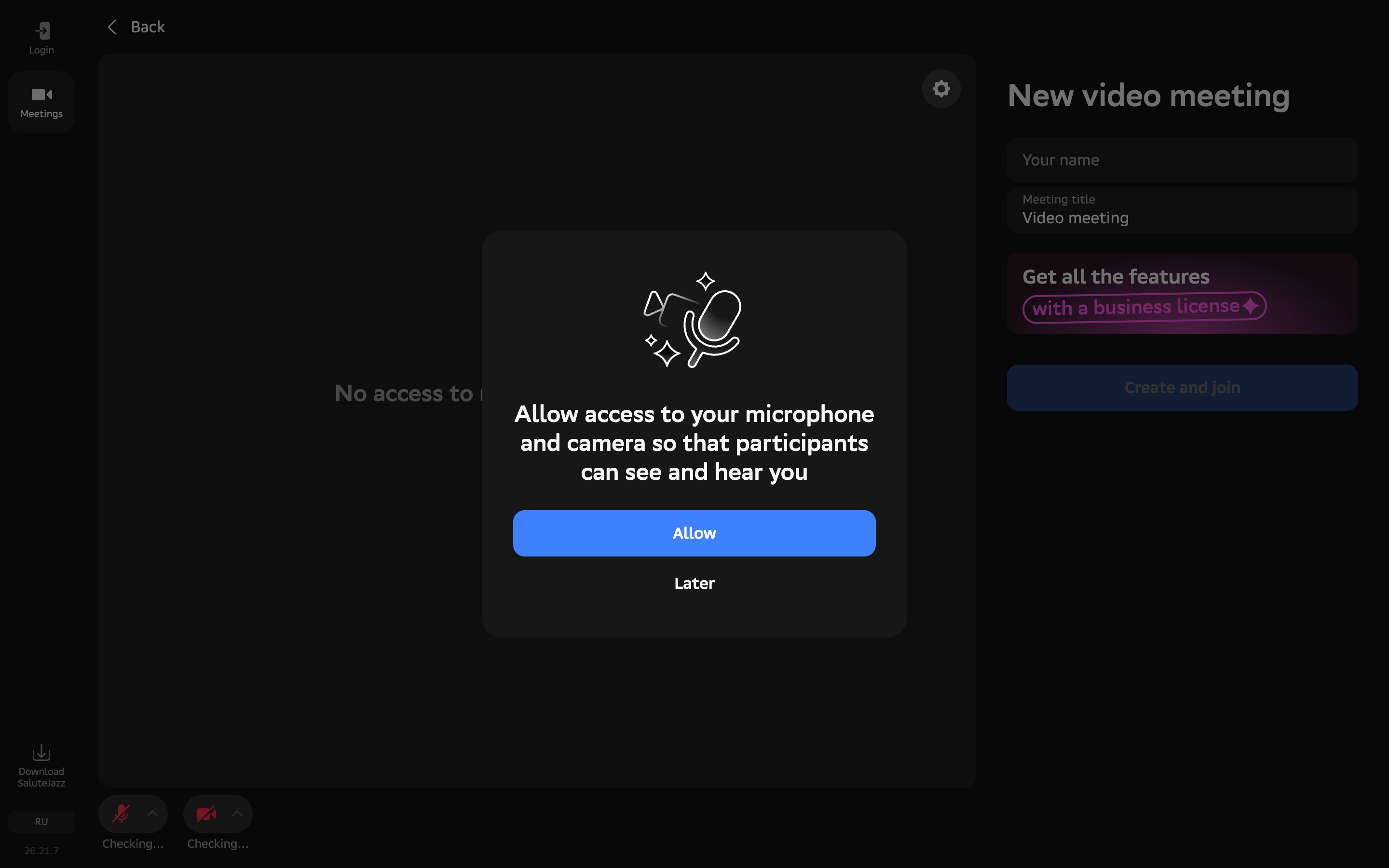1389x868 pixels.
Task: Open the settings gear in video preview
Action: pos(941,89)
